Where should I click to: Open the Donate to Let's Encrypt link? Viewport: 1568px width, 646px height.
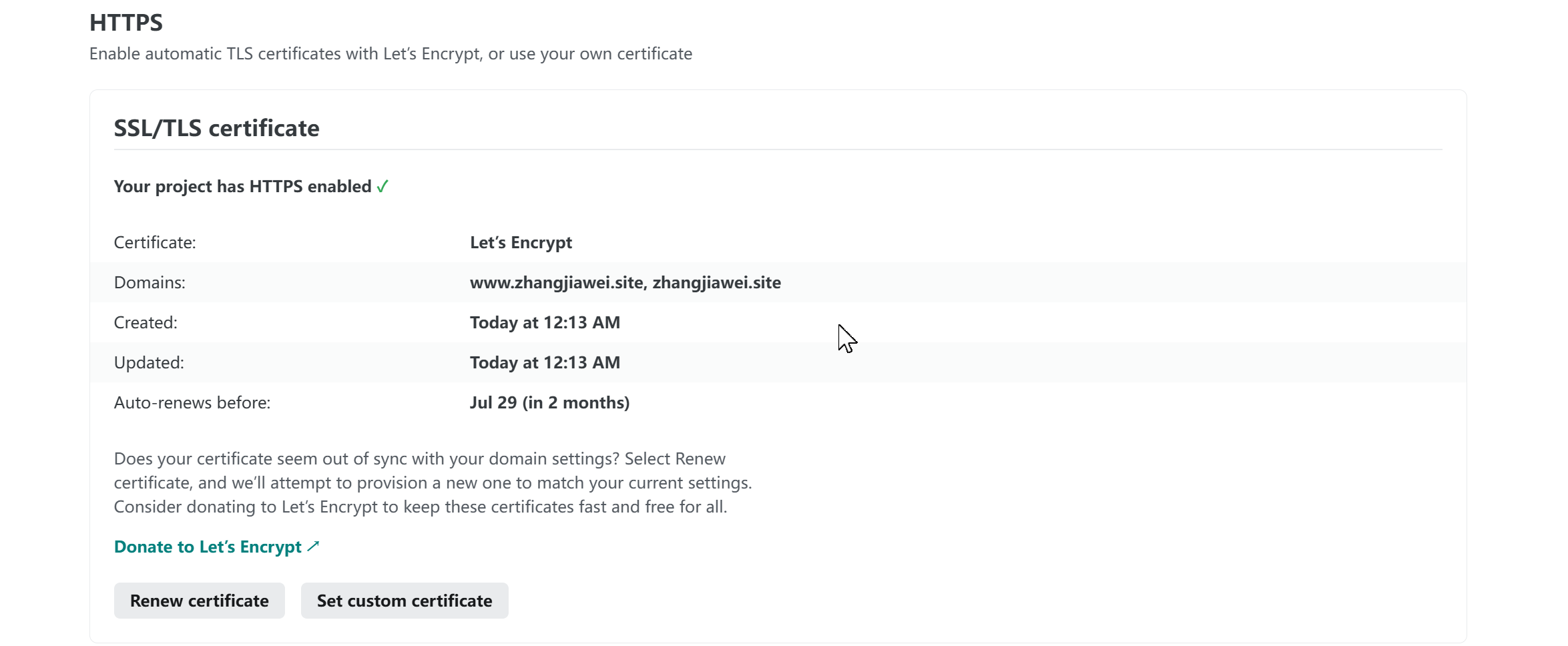208,547
